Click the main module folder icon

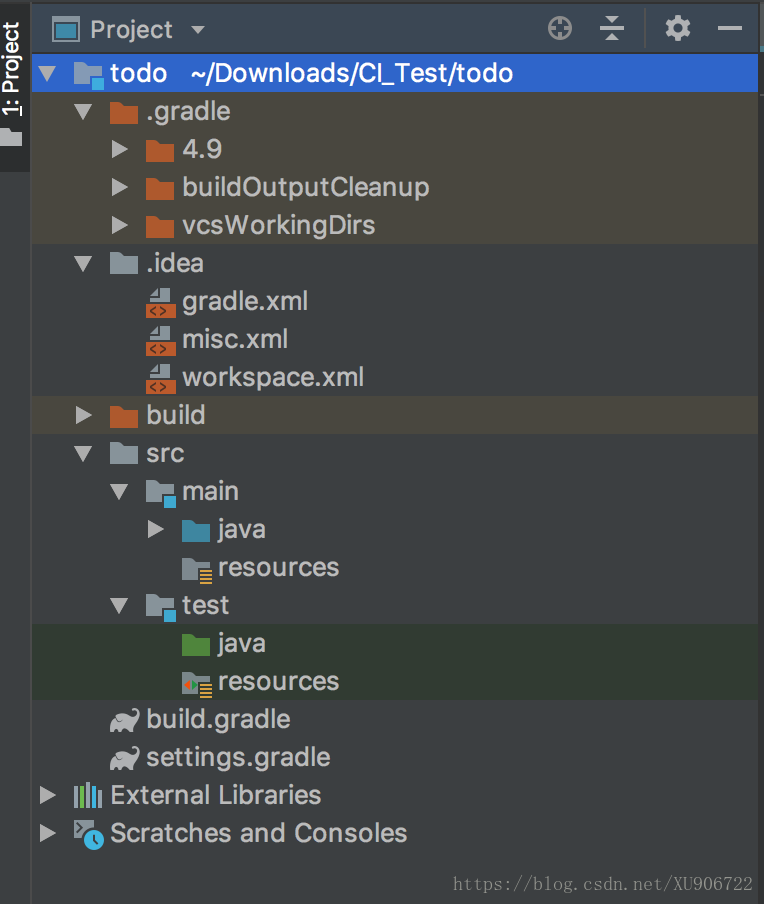pos(161,494)
